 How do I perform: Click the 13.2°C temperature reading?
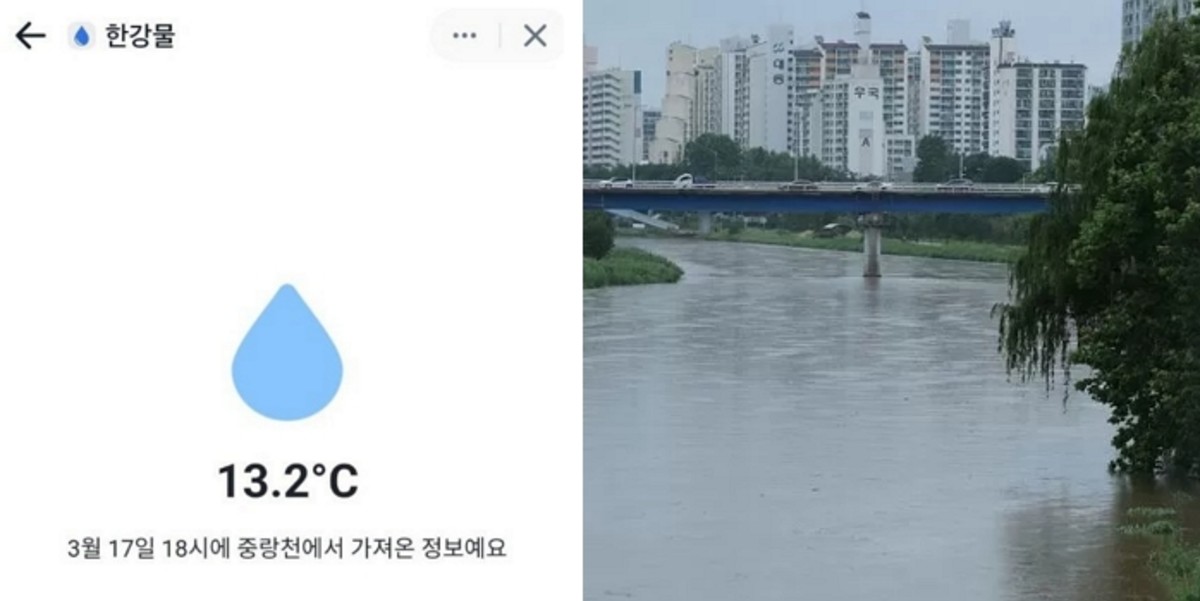pos(287,481)
